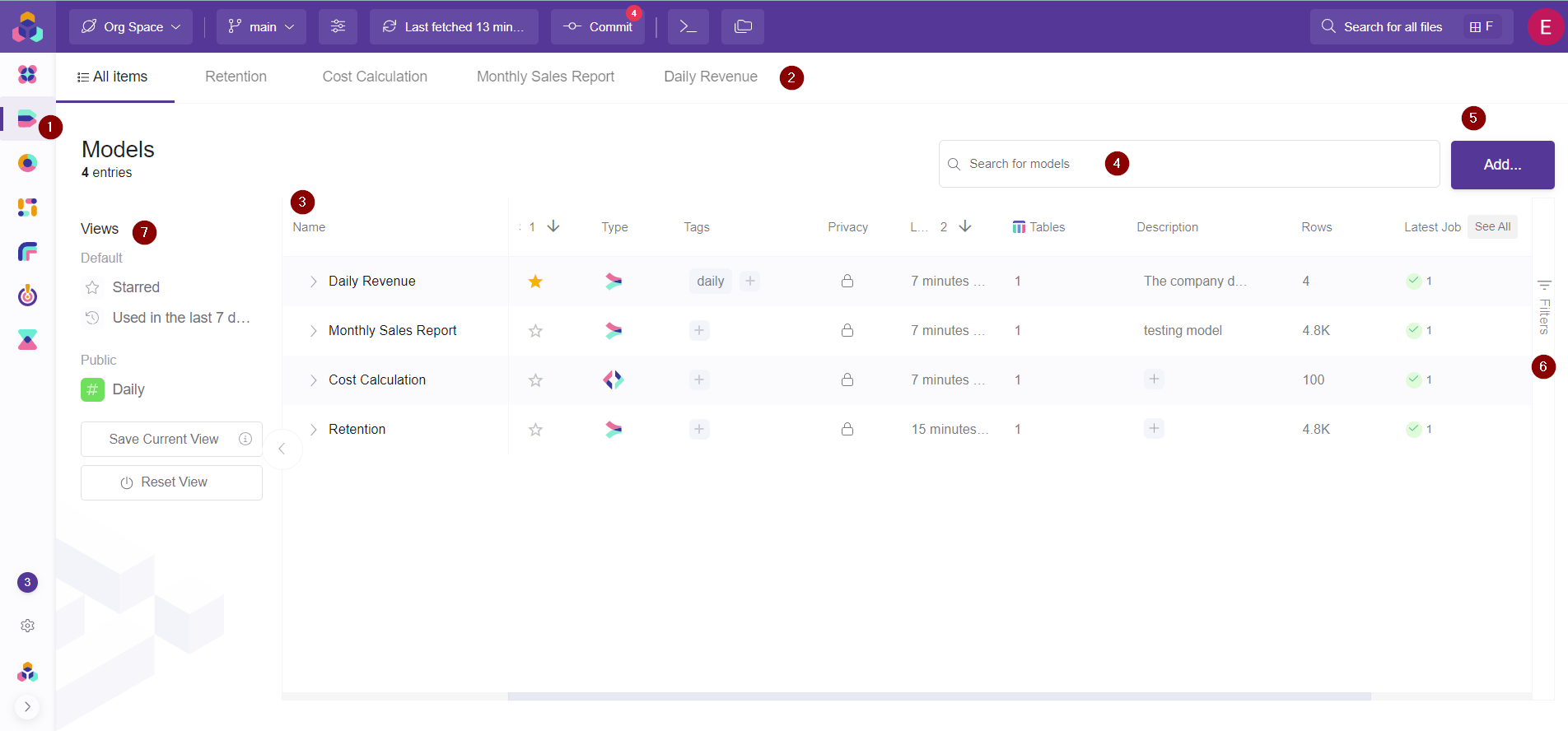
Task: Open the four-petal apps sidebar icon
Action: point(27,75)
